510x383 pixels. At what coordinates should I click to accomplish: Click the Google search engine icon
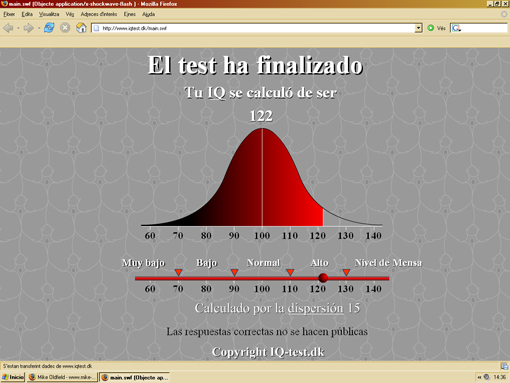pyautogui.click(x=456, y=28)
